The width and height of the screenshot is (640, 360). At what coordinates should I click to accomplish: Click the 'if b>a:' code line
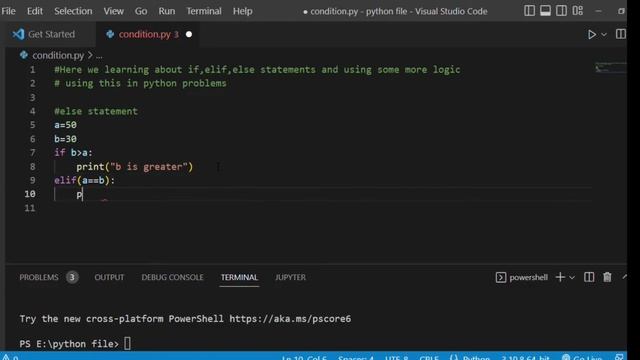coord(73,153)
